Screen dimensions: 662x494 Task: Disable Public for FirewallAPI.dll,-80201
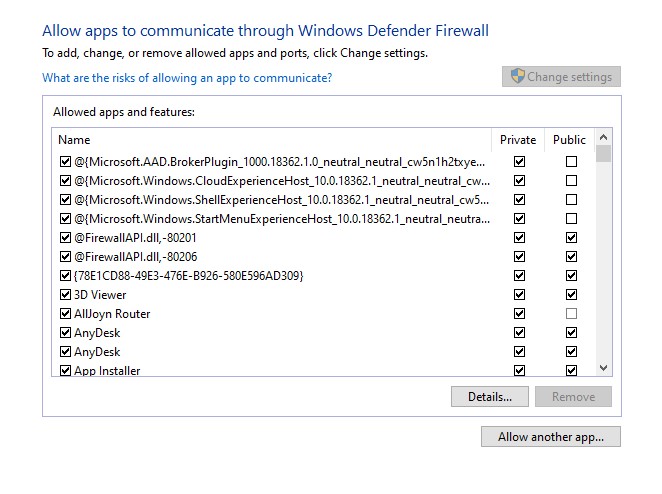(571, 238)
